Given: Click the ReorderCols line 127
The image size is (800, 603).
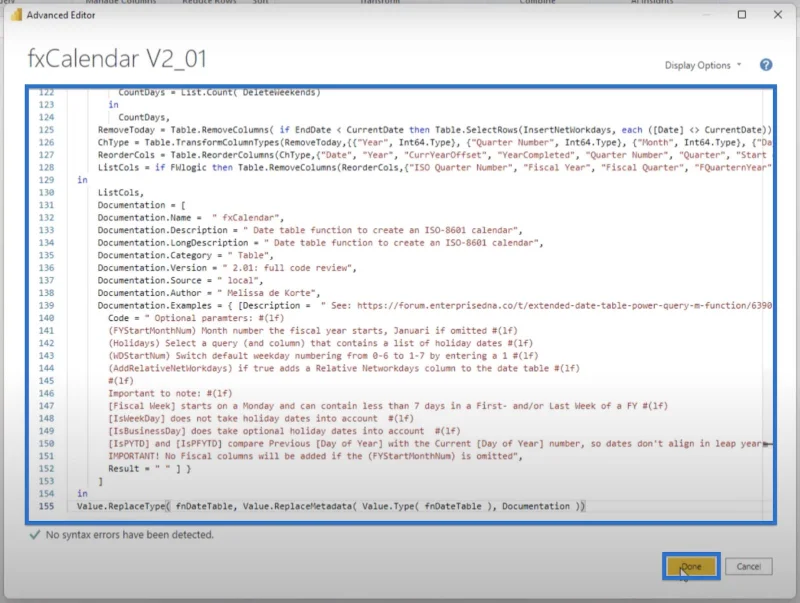Looking at the screenshot, I should tap(434, 155).
